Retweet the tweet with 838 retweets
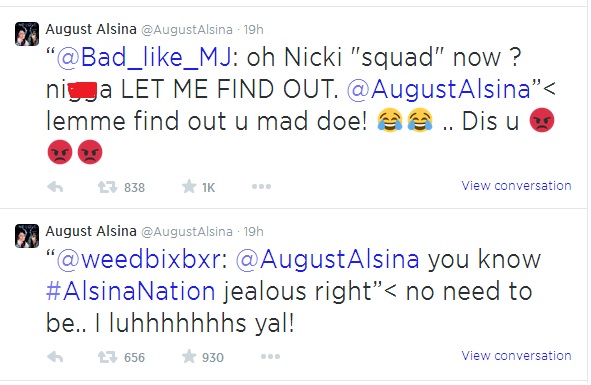591x385 pixels. pyautogui.click(x=107, y=187)
